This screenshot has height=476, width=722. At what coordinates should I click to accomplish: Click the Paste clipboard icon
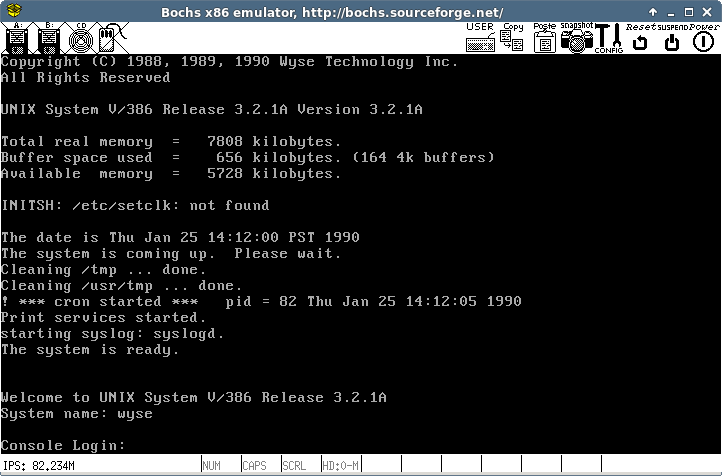(x=545, y=37)
